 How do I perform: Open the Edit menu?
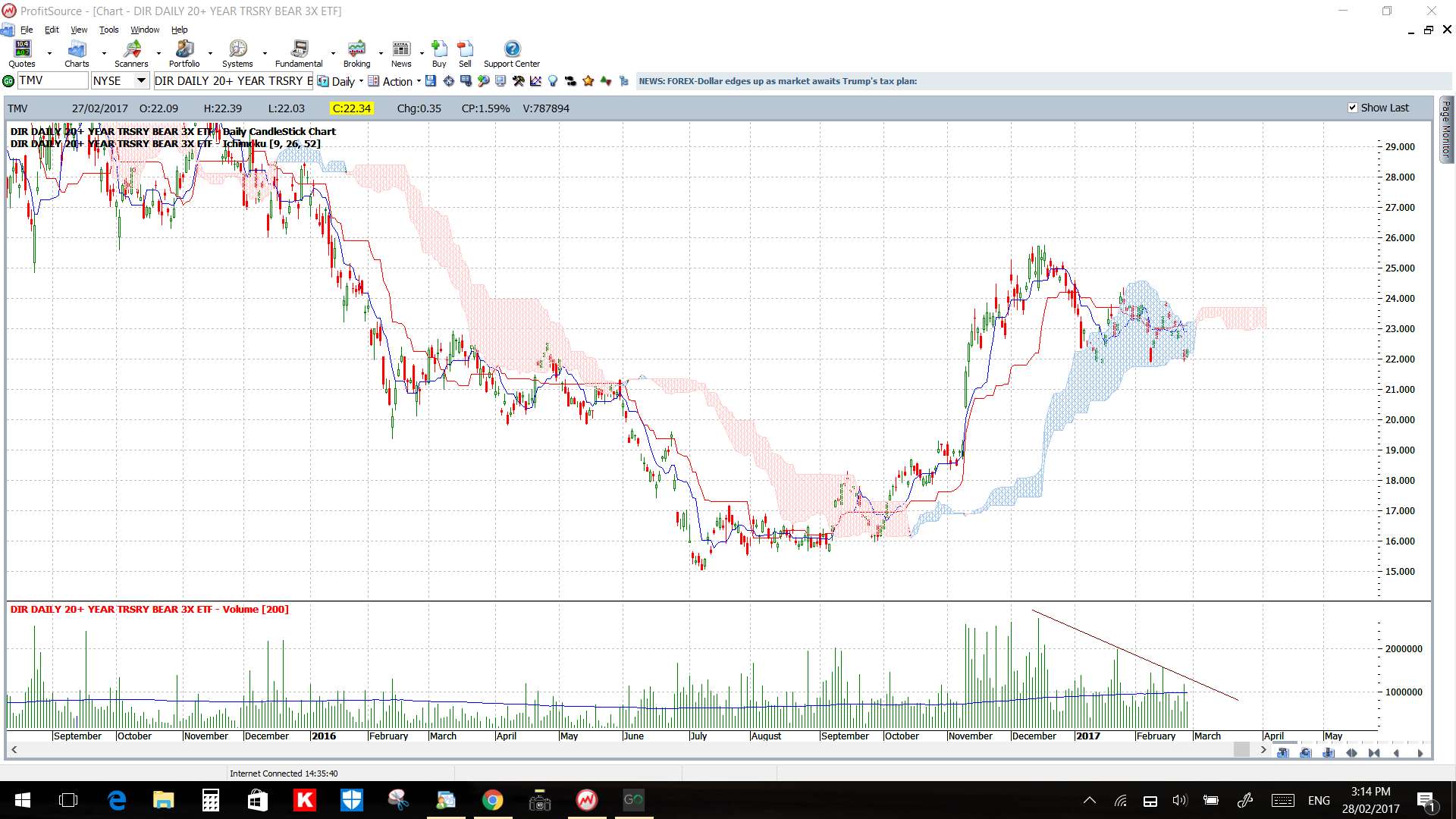click(52, 30)
